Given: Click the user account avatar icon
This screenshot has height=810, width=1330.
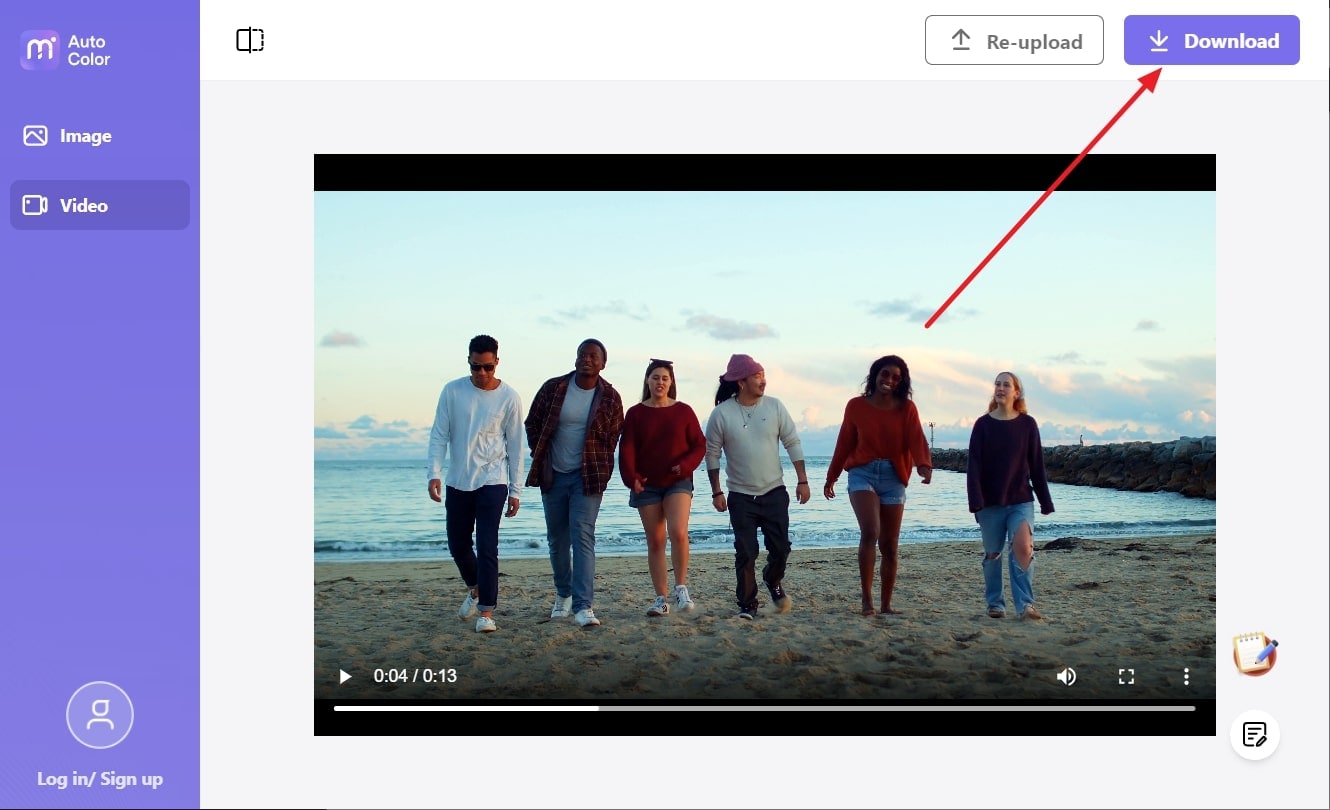Looking at the screenshot, I should tap(99, 715).
